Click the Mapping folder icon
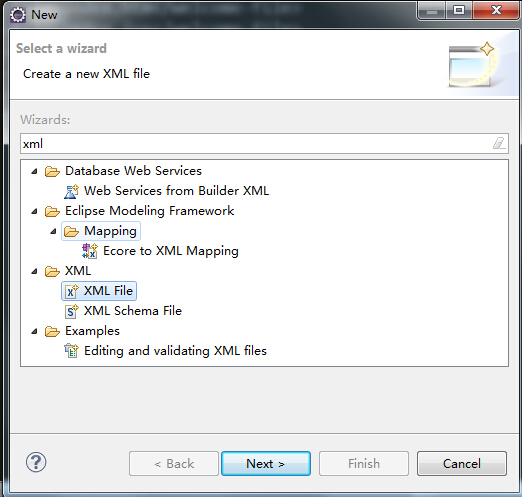 point(71,231)
